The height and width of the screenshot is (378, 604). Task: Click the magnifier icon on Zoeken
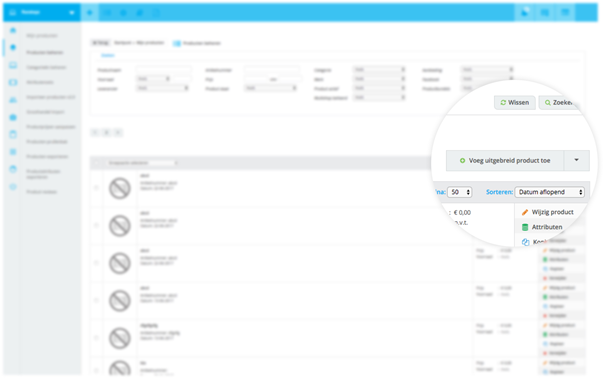pyautogui.click(x=547, y=102)
